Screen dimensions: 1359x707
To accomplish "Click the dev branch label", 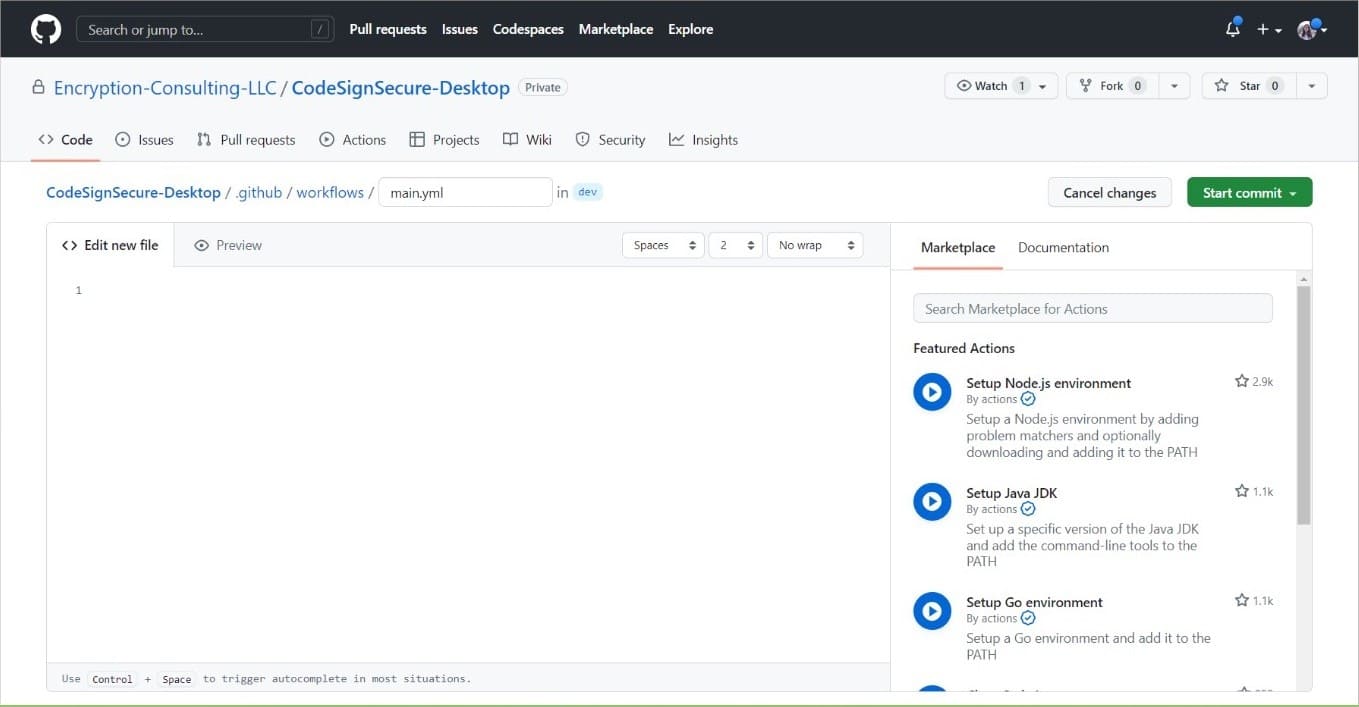I will coord(588,192).
